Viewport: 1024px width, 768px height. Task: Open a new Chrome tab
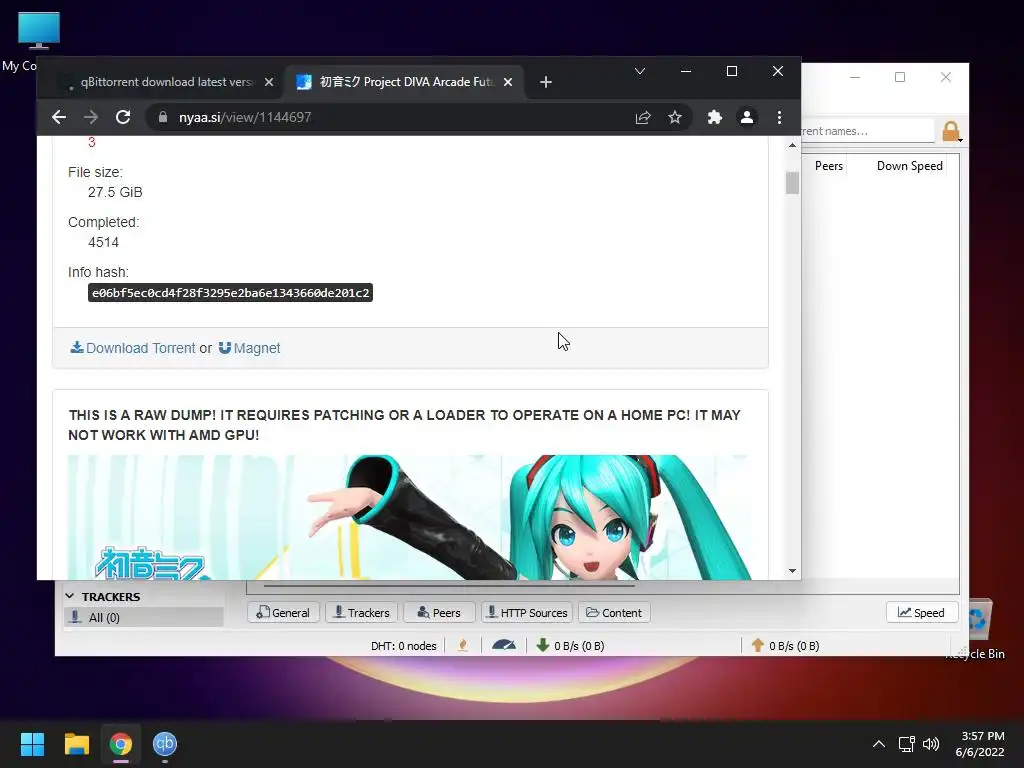tap(546, 82)
